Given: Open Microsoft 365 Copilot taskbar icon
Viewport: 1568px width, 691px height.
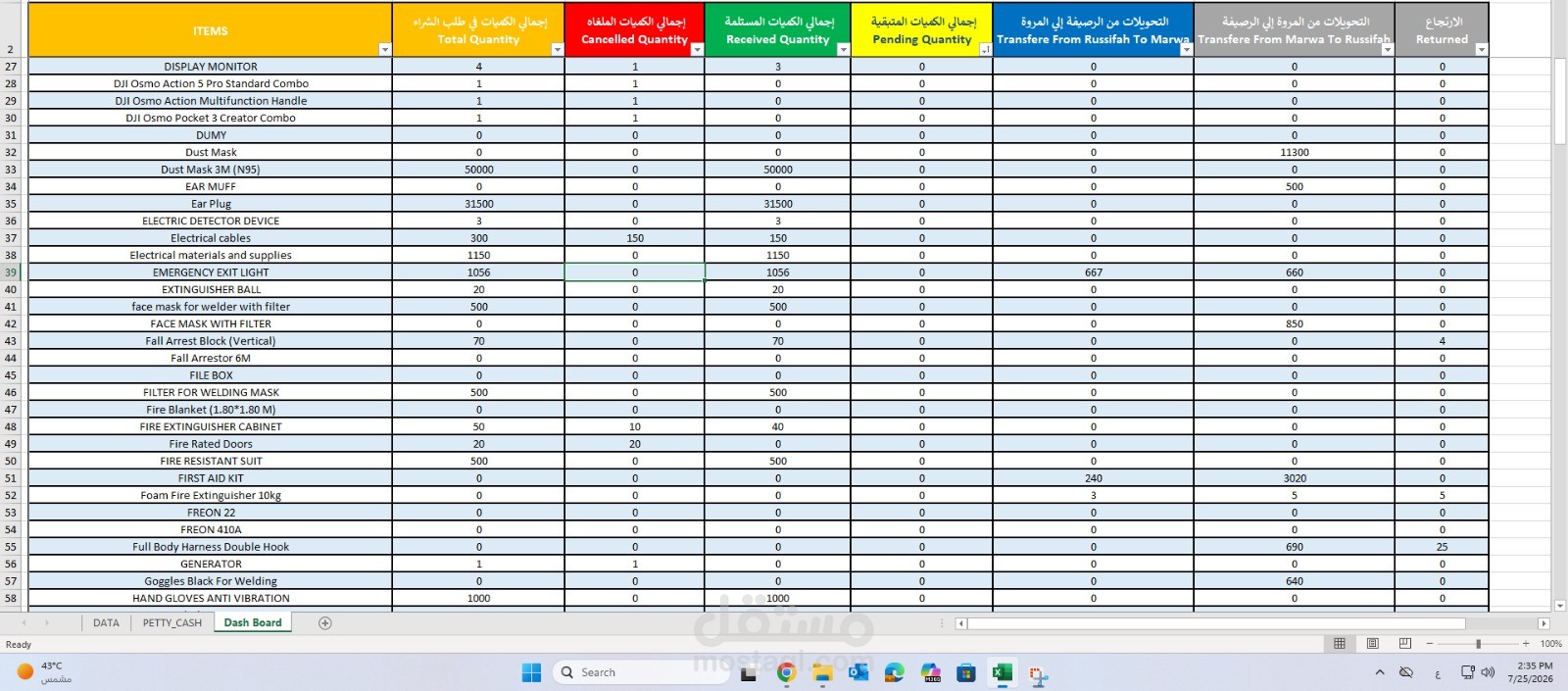Looking at the screenshot, I should point(931,672).
